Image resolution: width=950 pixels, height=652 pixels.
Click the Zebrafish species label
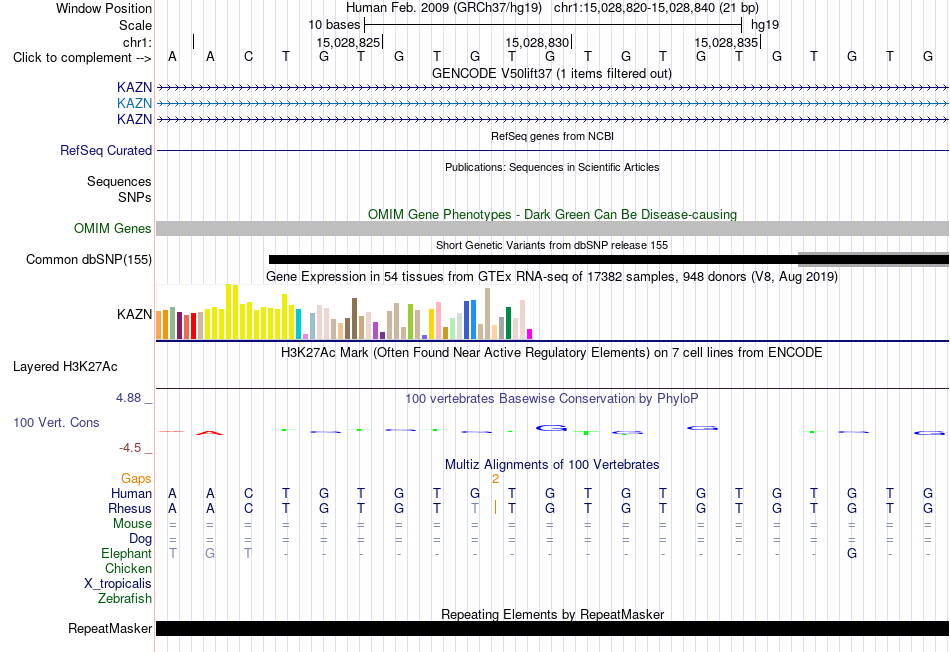tap(125, 598)
